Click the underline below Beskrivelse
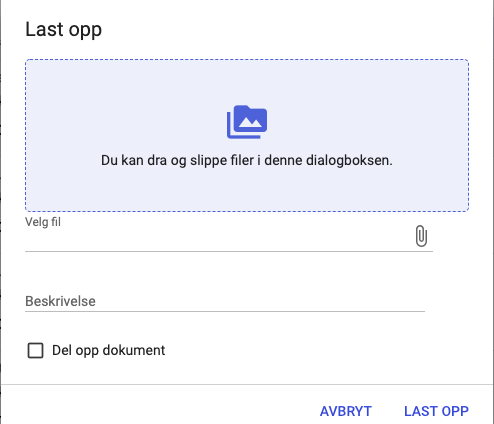 coord(225,311)
